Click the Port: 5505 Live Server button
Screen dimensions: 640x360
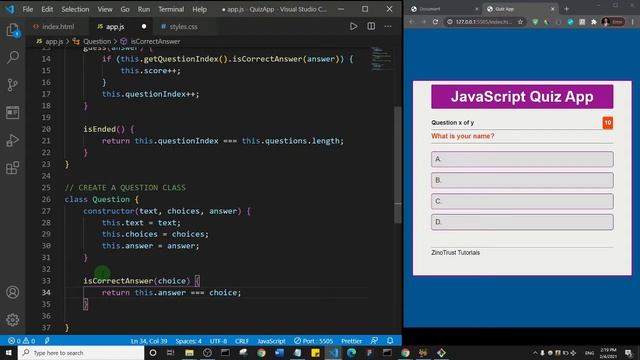tap(313, 341)
